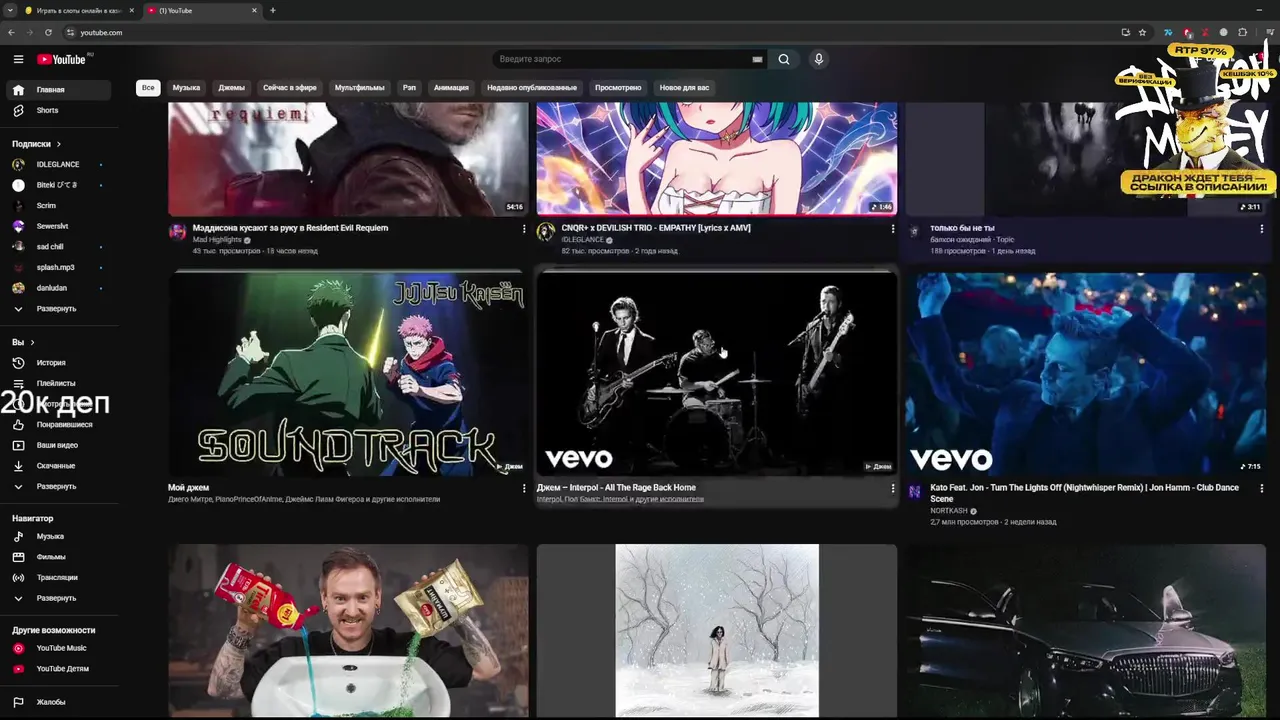Expand the subscriptions list with Развернуть
Screen dimensions: 1280x720
[x=60, y=309]
